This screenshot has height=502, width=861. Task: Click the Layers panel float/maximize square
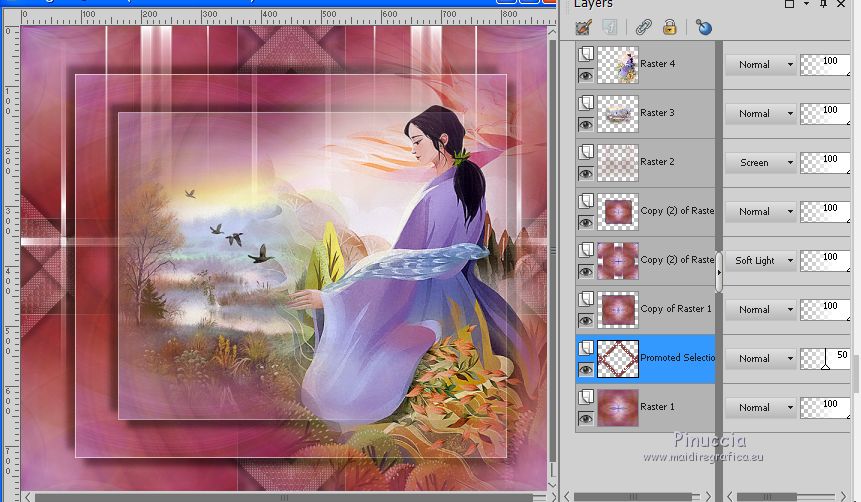tap(789, 4)
